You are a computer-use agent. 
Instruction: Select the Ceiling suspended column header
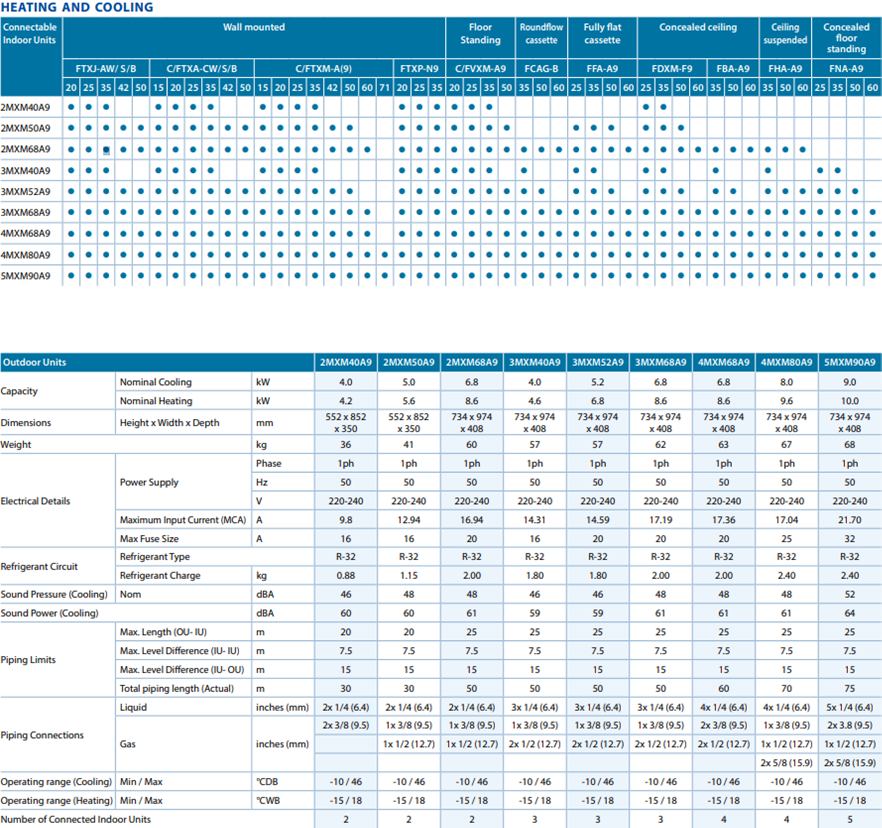coord(785,34)
